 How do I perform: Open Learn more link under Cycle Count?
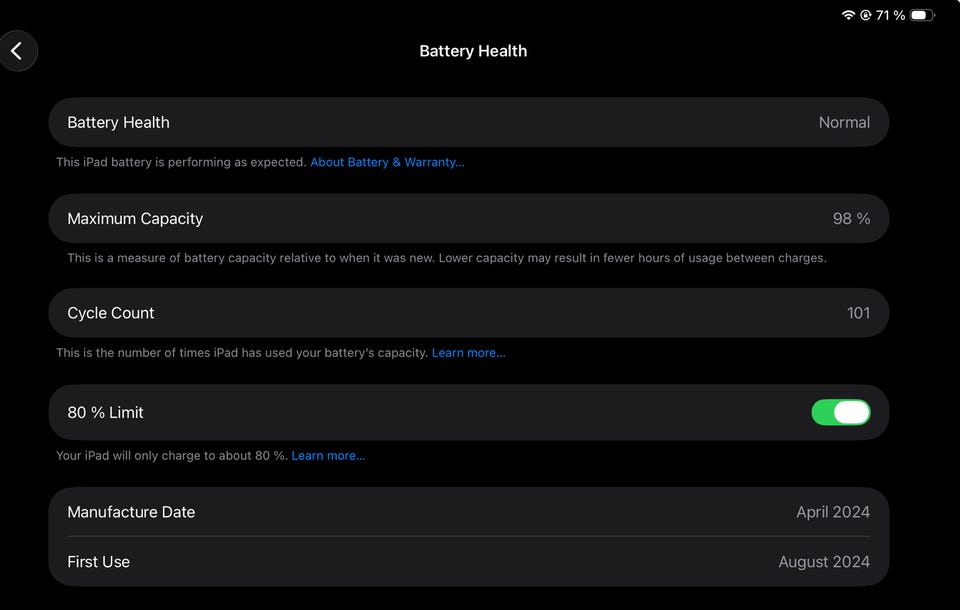click(x=468, y=353)
